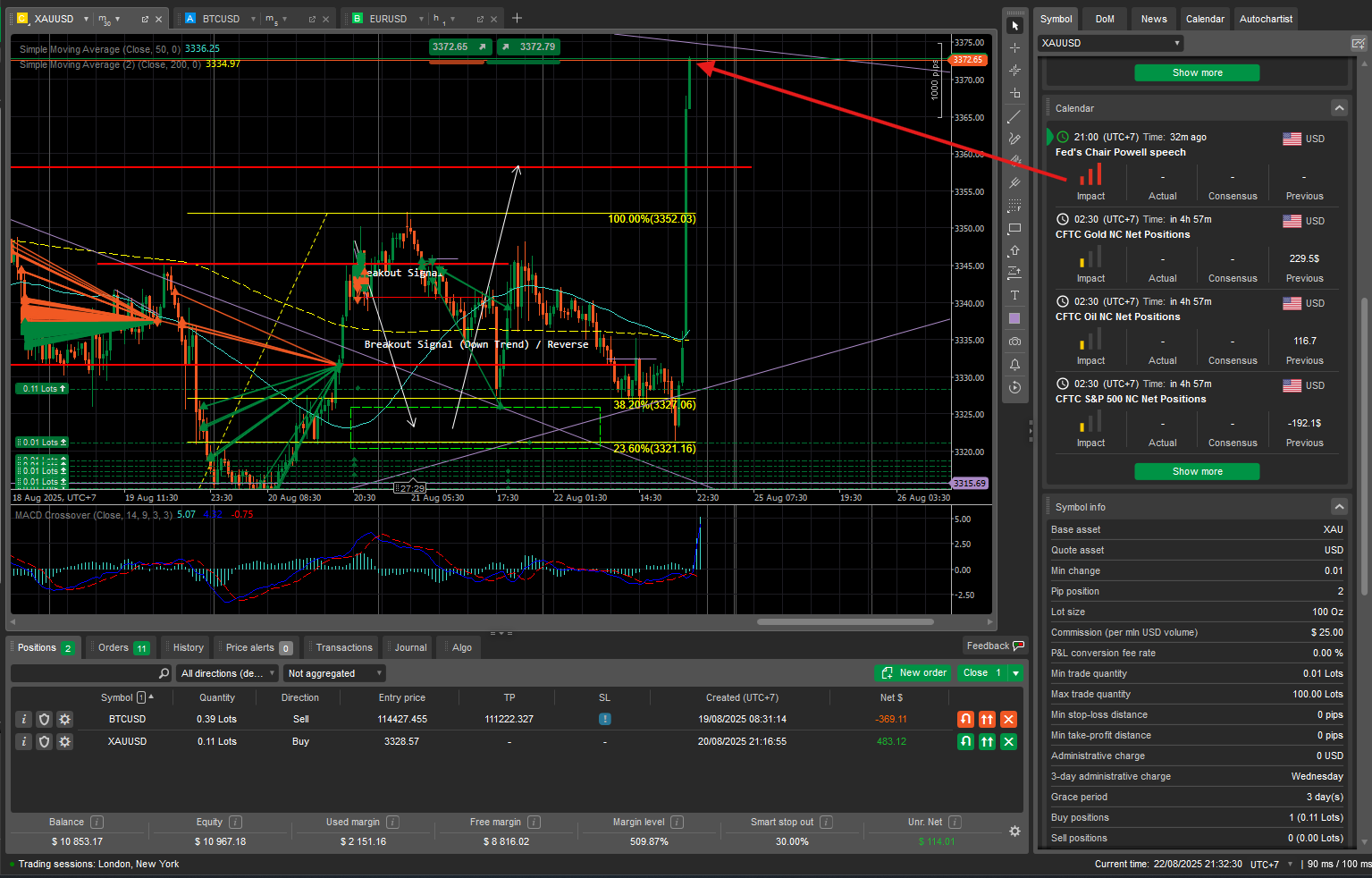Image resolution: width=1372 pixels, height=878 pixels.
Task: Select the rectangle shape tool
Action: (1014, 229)
